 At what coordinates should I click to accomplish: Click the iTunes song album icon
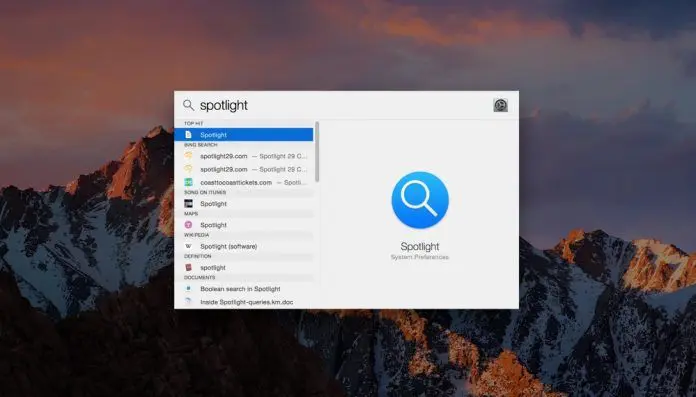[x=189, y=203]
